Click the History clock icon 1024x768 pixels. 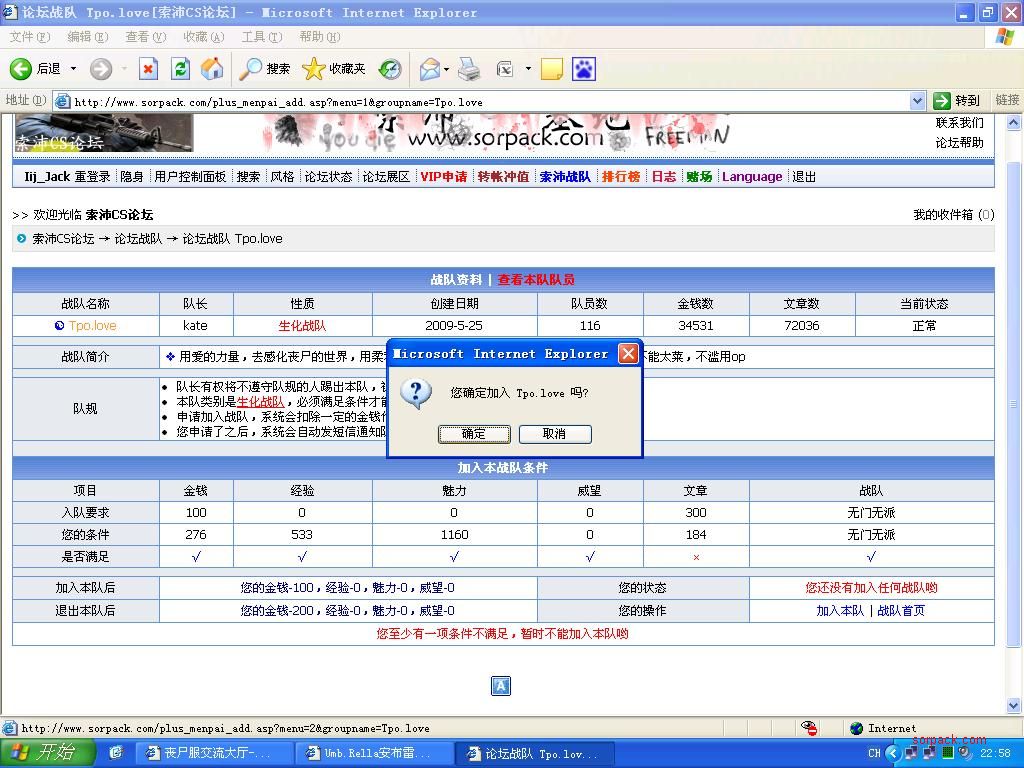(390, 69)
